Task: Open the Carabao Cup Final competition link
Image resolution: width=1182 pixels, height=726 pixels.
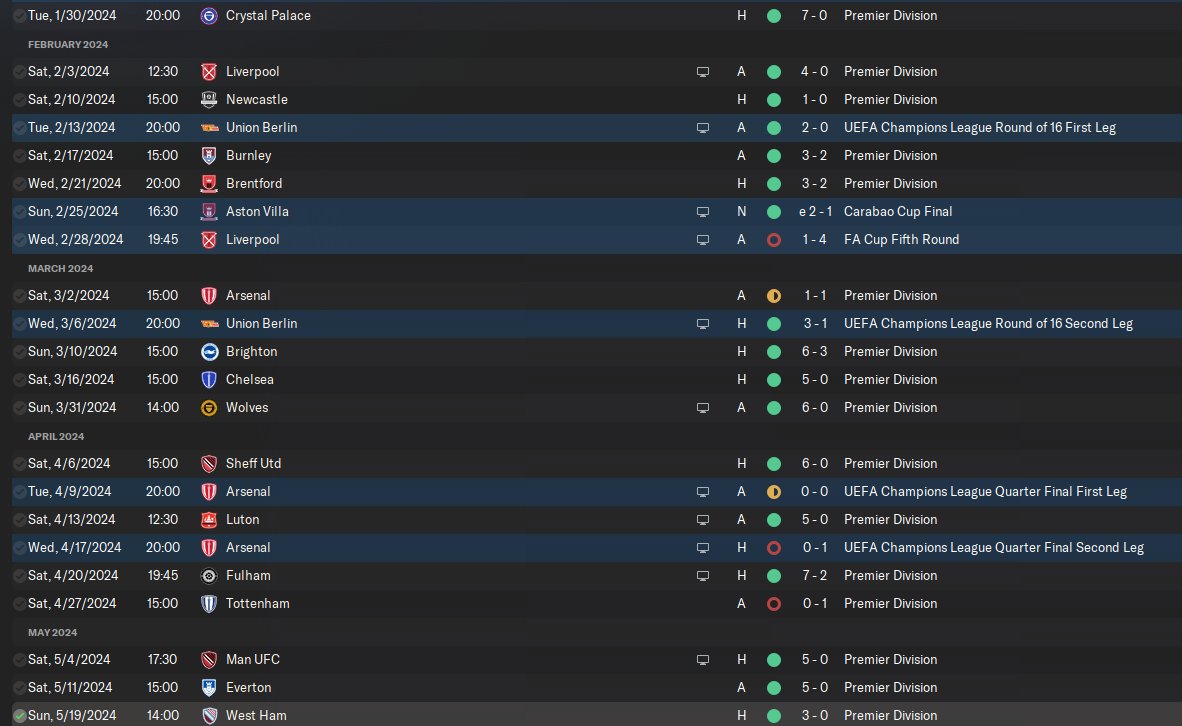Action: tap(898, 212)
